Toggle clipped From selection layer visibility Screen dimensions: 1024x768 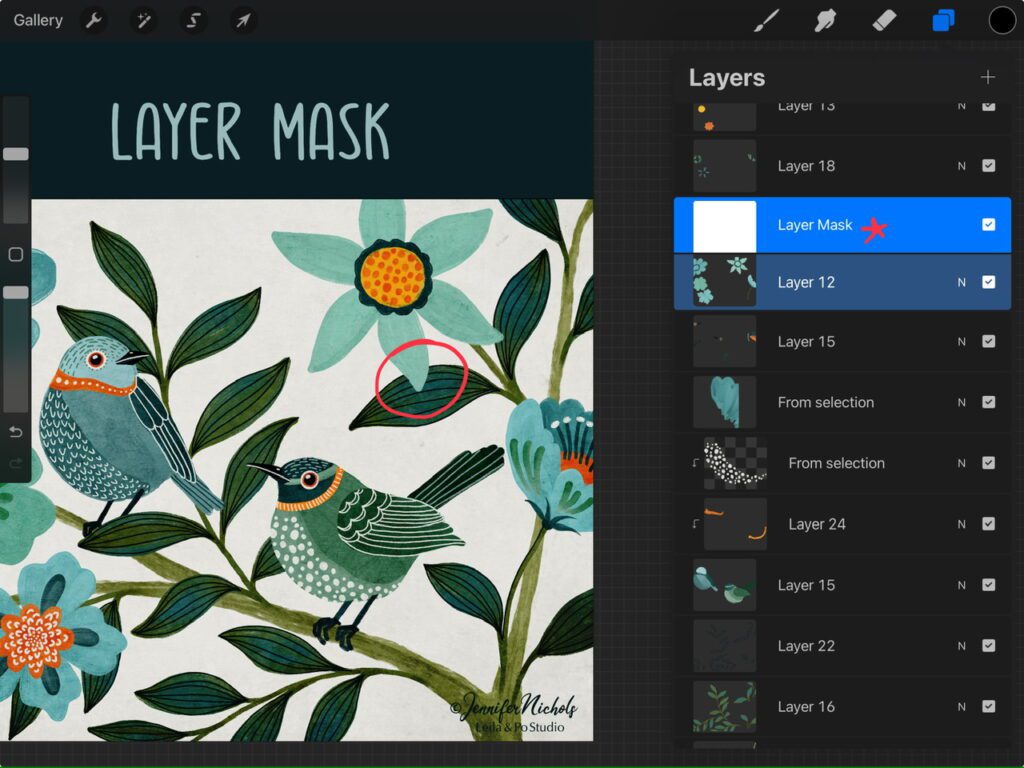[989, 463]
